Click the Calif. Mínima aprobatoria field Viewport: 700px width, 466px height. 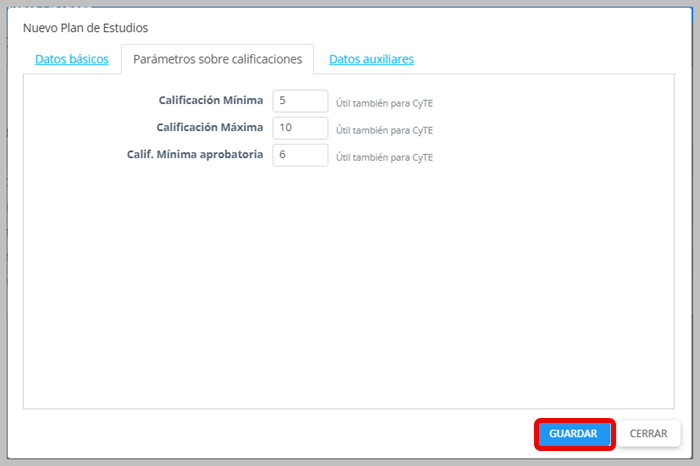pos(300,155)
